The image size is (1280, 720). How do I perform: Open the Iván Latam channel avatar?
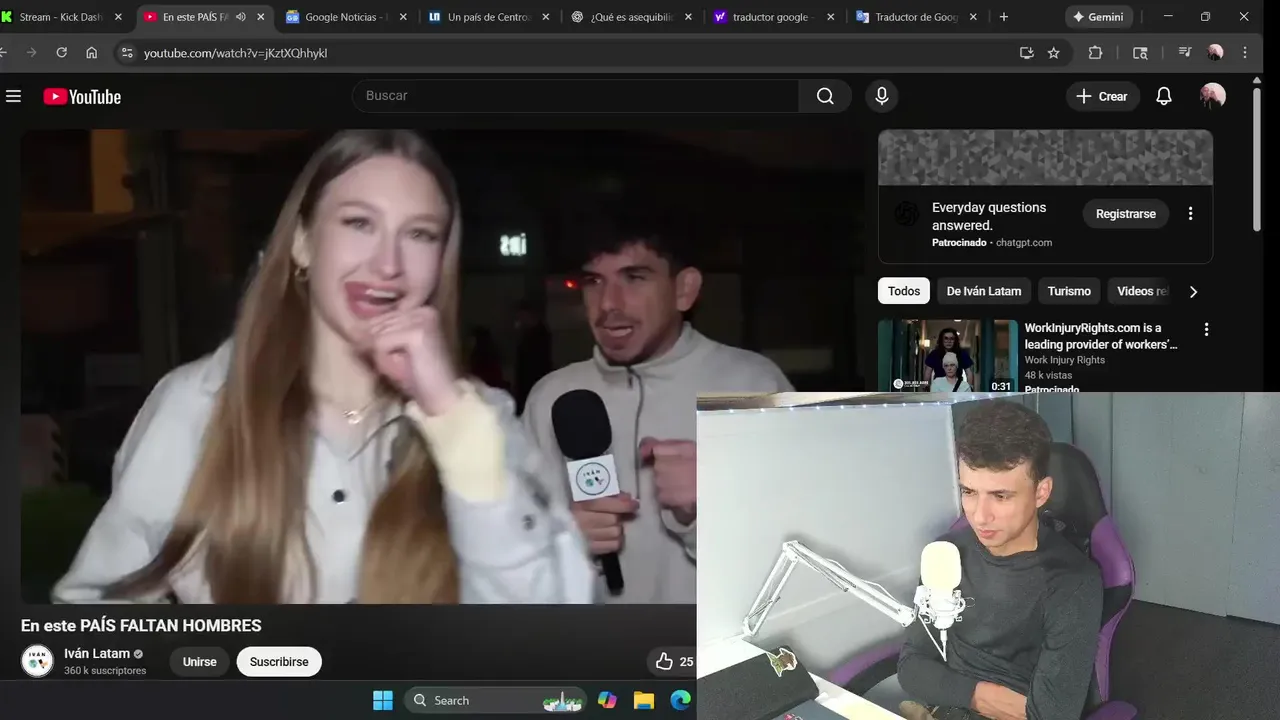(37, 661)
